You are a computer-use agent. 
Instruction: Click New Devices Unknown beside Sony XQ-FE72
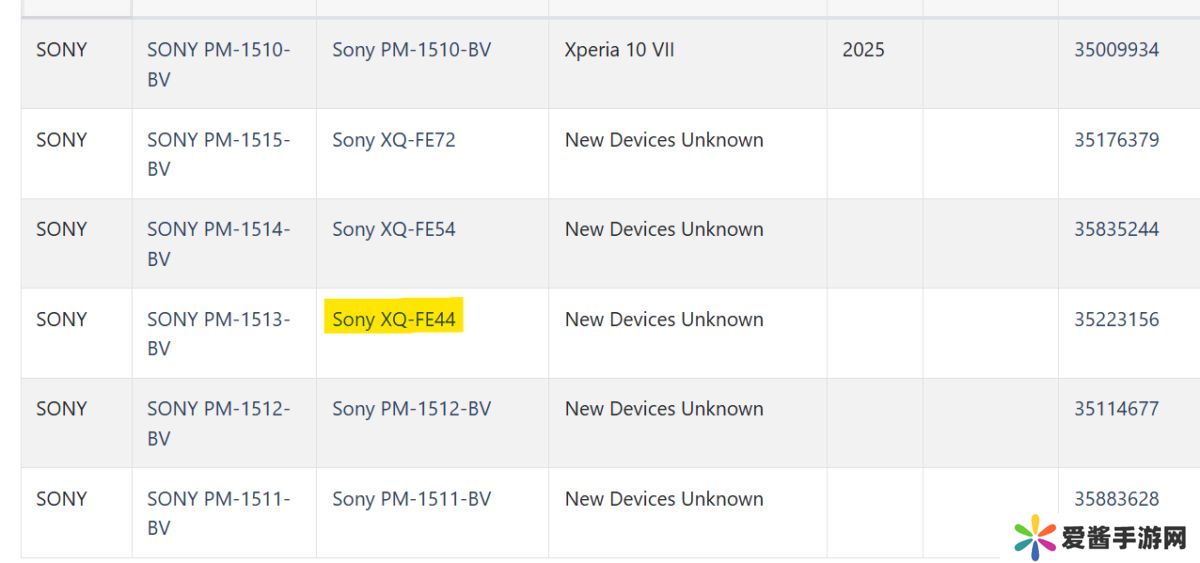click(x=663, y=140)
